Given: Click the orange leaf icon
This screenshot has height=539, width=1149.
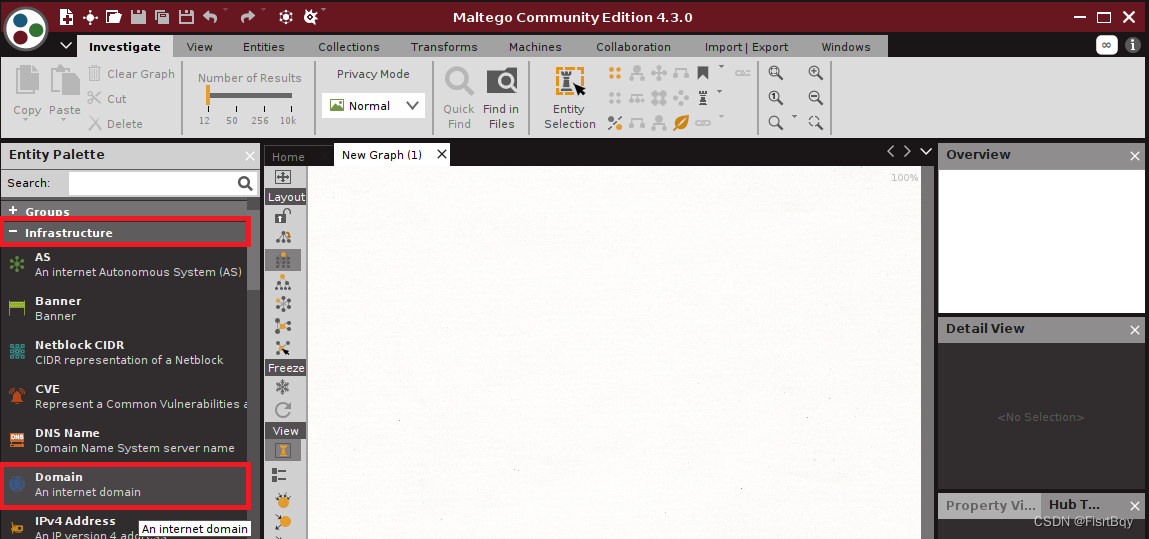Looking at the screenshot, I should tap(681, 122).
